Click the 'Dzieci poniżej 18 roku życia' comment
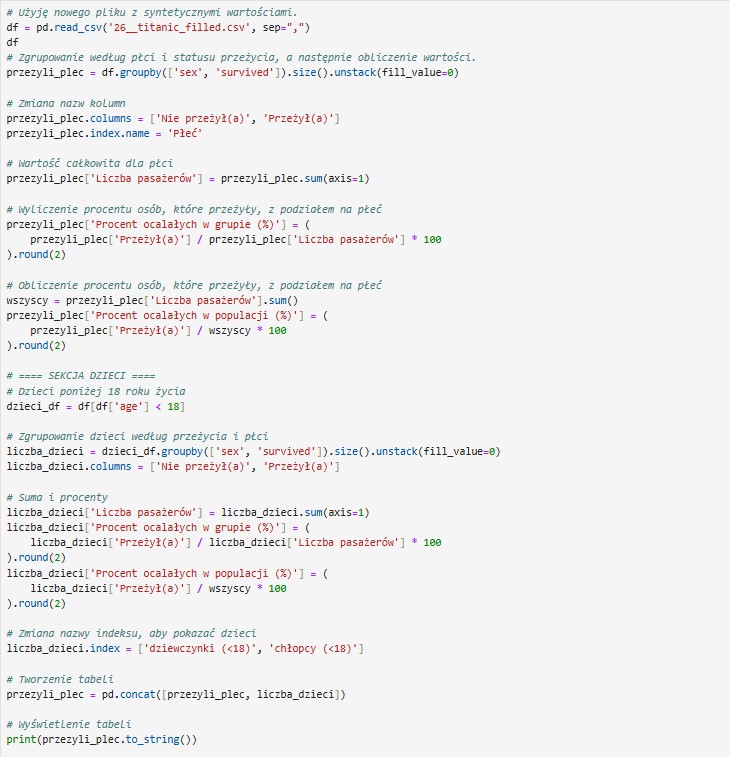This screenshot has width=730, height=757. tap(95, 391)
